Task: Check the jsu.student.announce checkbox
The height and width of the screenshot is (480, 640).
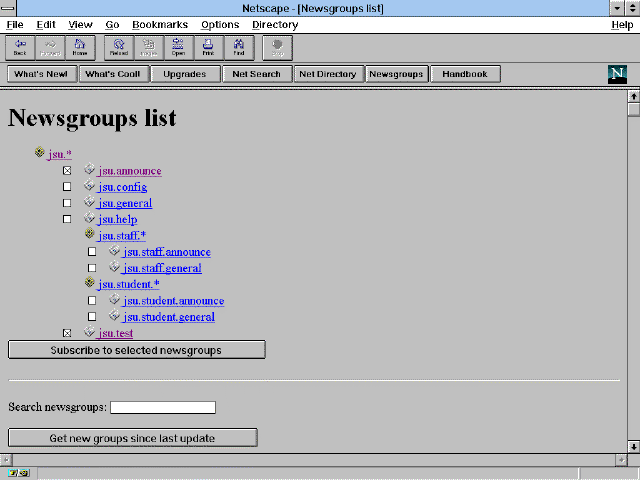Action: 92,301
